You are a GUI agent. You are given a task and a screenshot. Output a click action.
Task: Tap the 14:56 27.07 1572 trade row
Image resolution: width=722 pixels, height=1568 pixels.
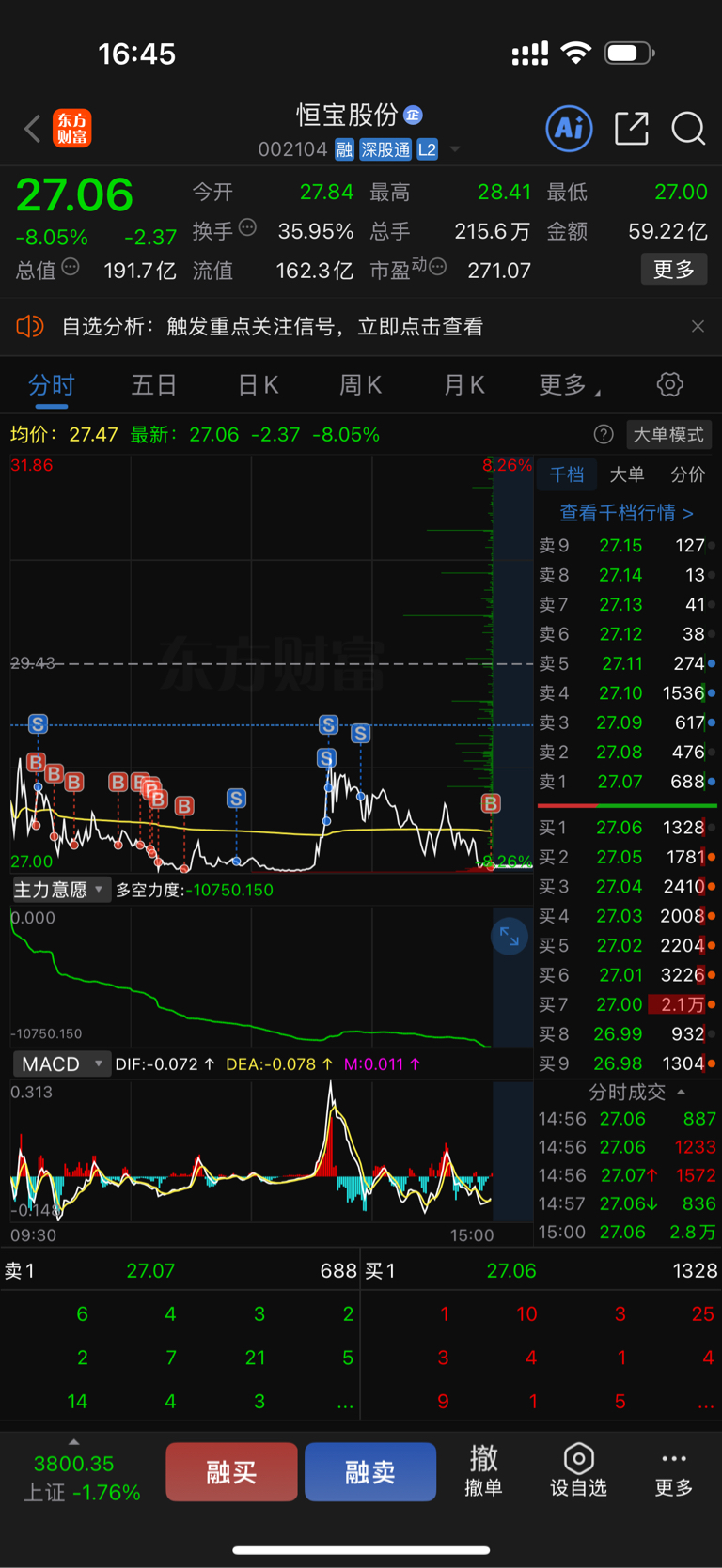click(x=627, y=1175)
